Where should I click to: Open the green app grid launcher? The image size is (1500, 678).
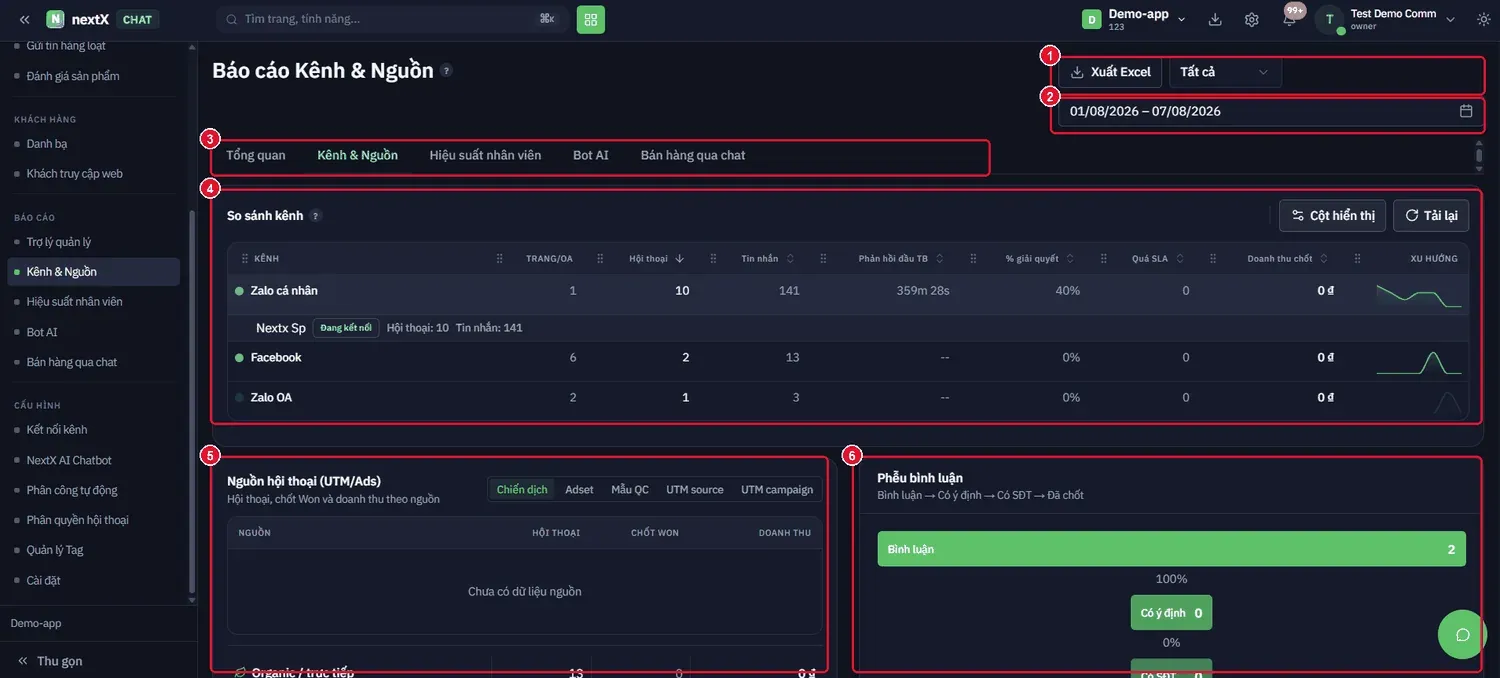click(591, 19)
